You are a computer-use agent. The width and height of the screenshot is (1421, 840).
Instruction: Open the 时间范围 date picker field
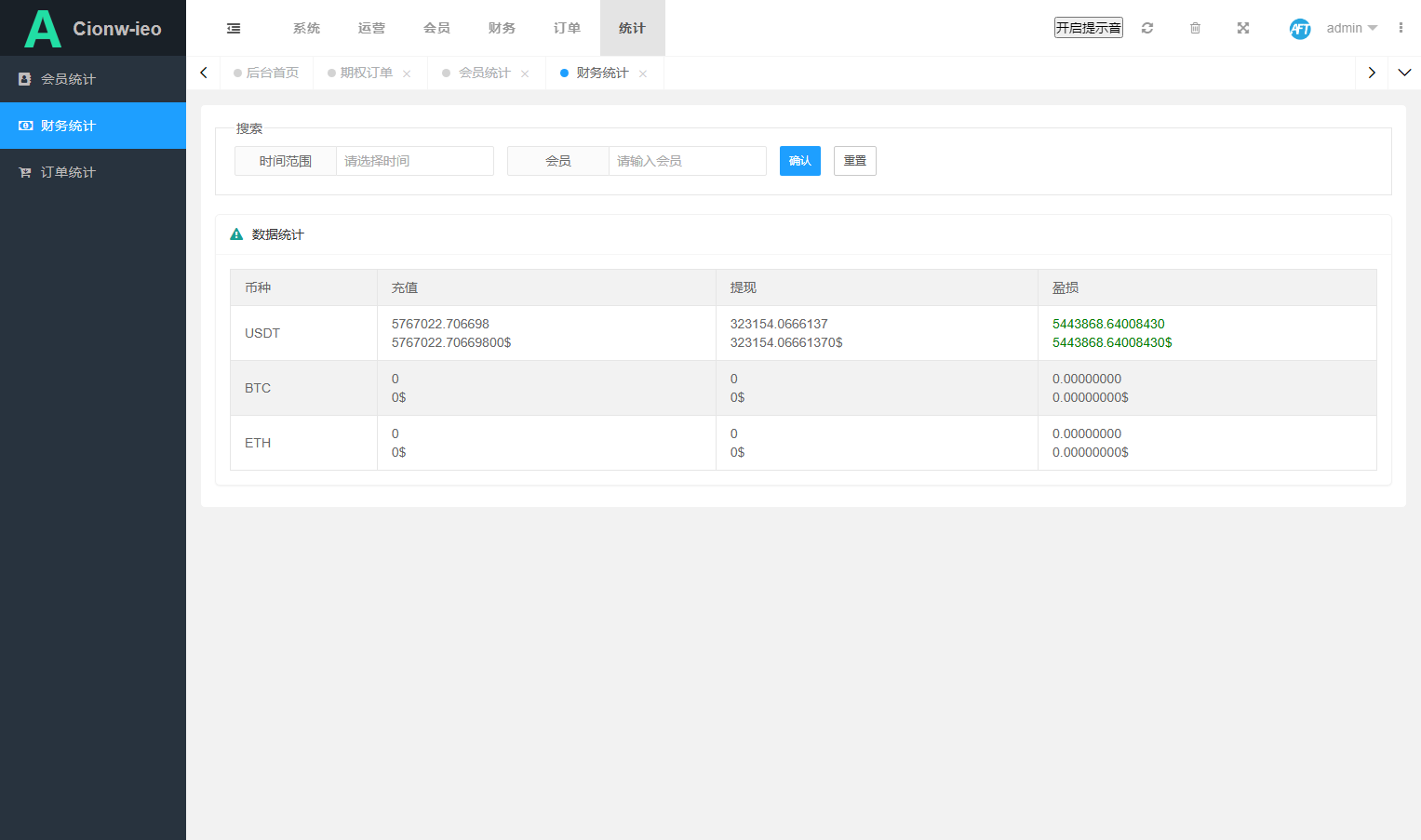pyautogui.click(x=414, y=161)
